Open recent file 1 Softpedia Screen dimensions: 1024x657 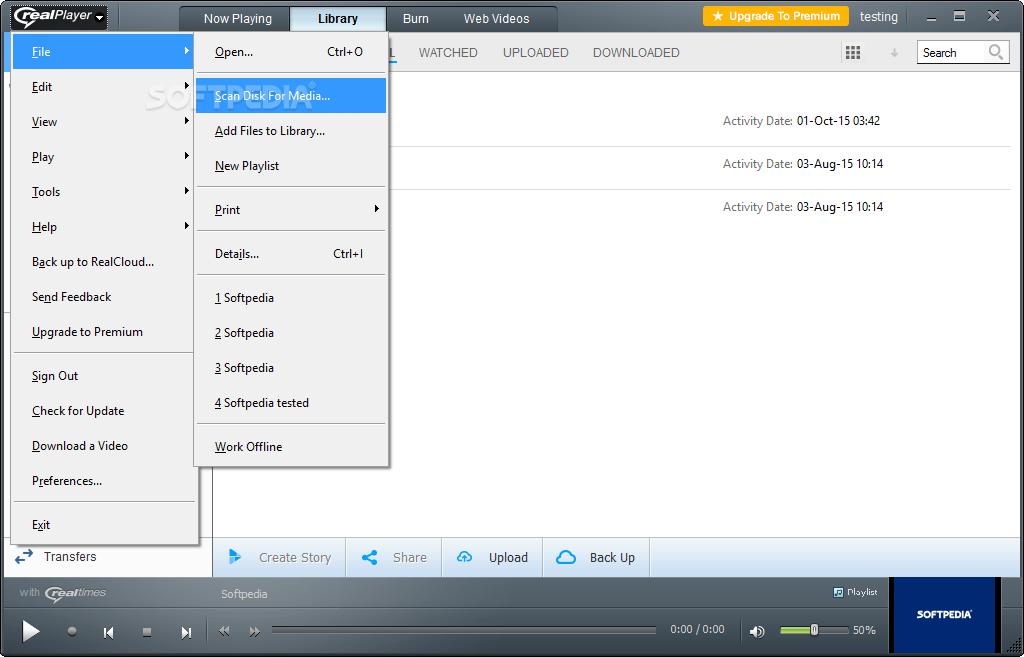[x=291, y=298]
